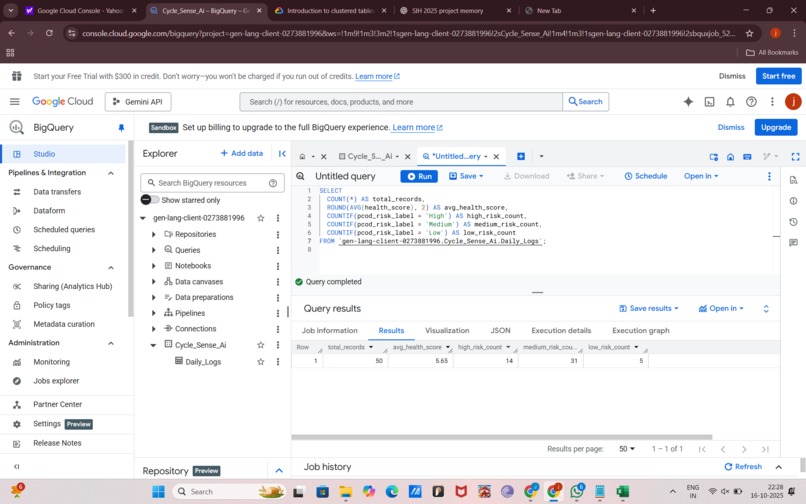Pin BigQuery to navigation menu

121,128
